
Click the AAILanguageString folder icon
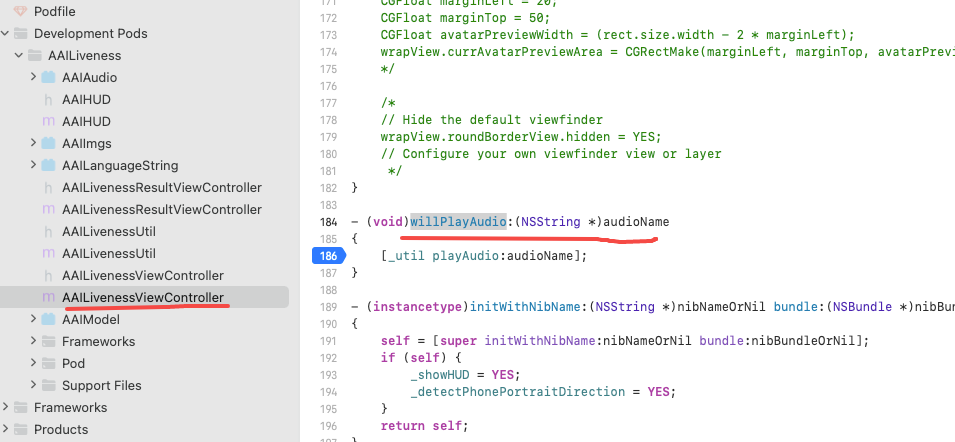coord(49,165)
